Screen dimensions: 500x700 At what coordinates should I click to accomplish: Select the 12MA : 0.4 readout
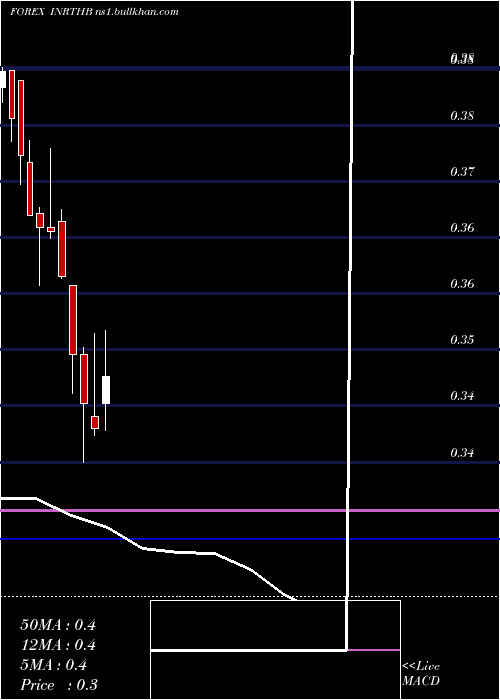coord(58,645)
